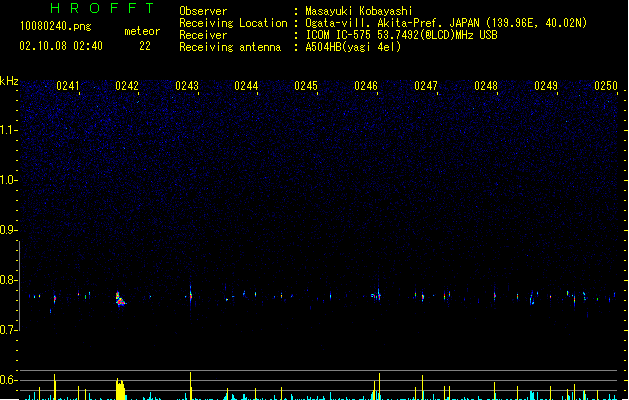The height and width of the screenshot is (400, 629).
Task: Click the 0250 time marker
Action: click(x=606, y=86)
